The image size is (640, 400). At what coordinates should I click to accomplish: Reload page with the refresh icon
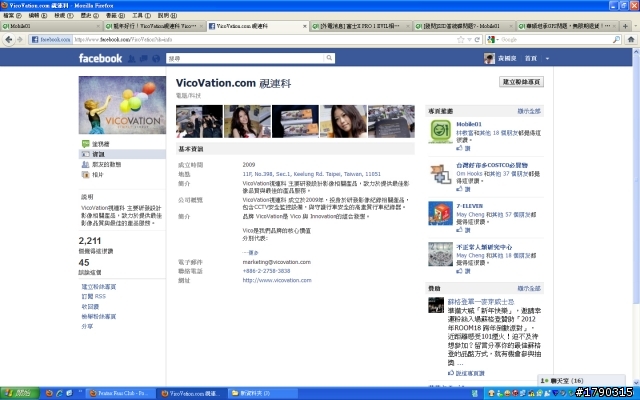pos(477,40)
